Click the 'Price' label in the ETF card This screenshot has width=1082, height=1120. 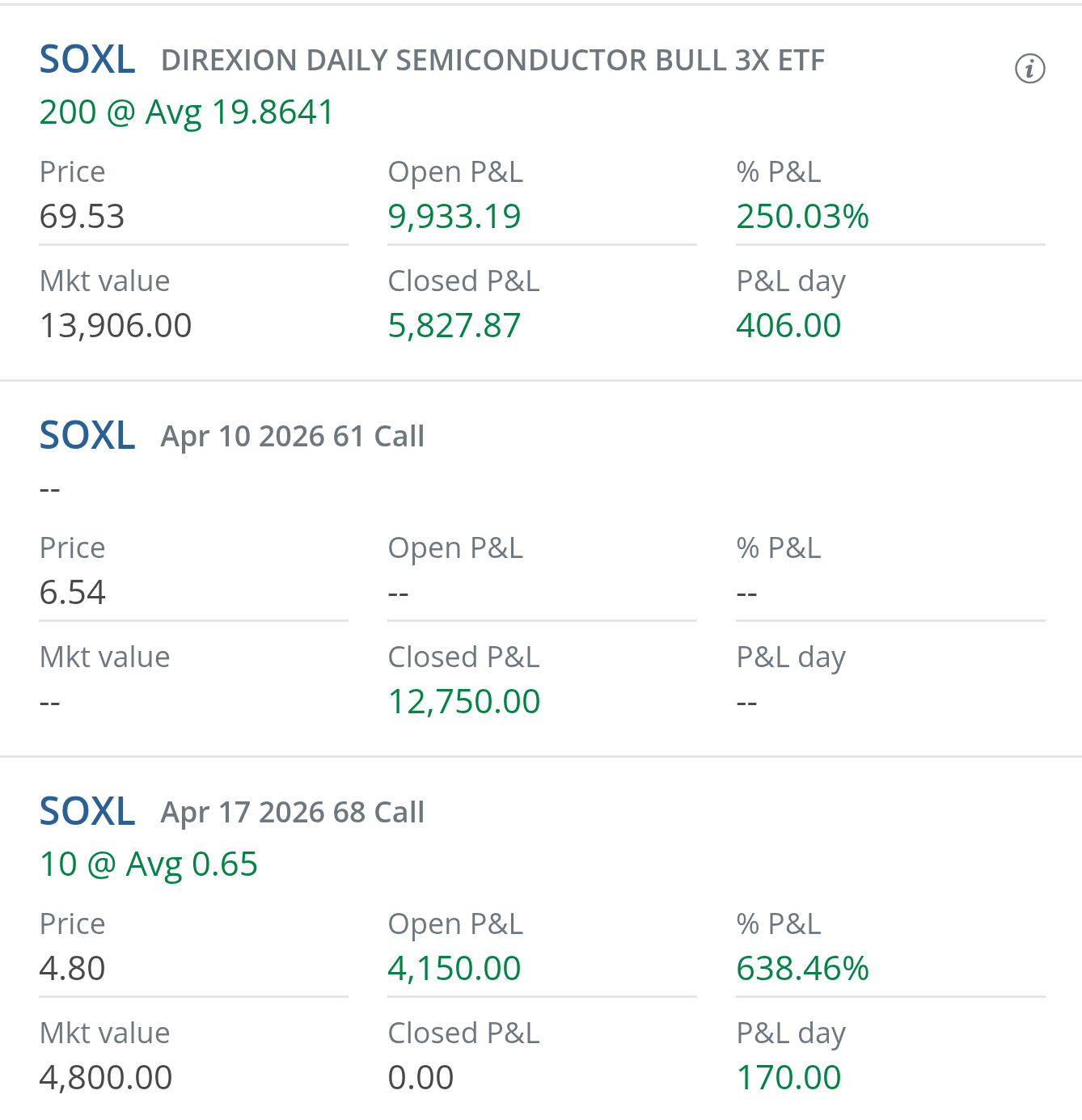pos(73,172)
